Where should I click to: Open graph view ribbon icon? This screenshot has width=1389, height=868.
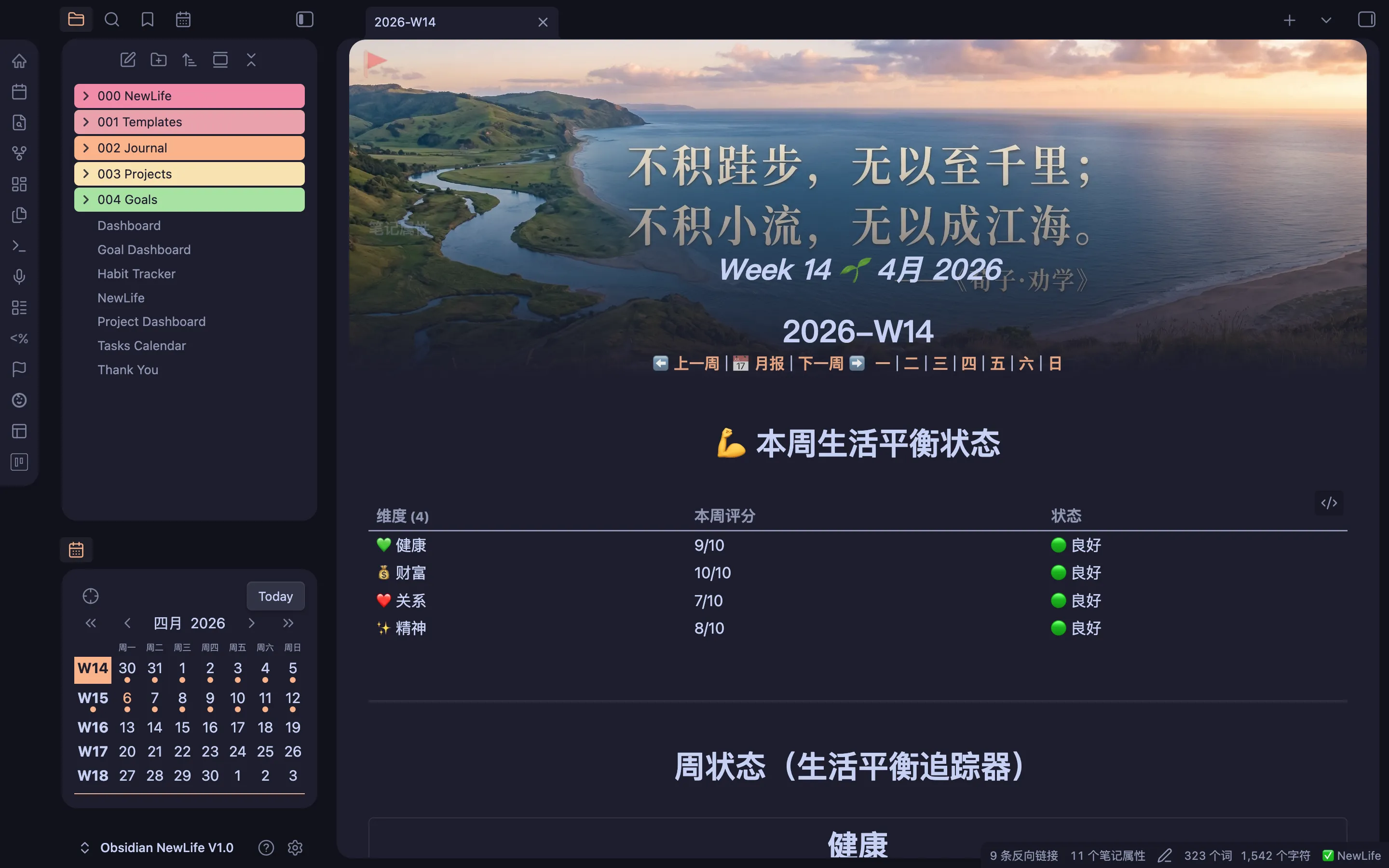[x=19, y=153]
